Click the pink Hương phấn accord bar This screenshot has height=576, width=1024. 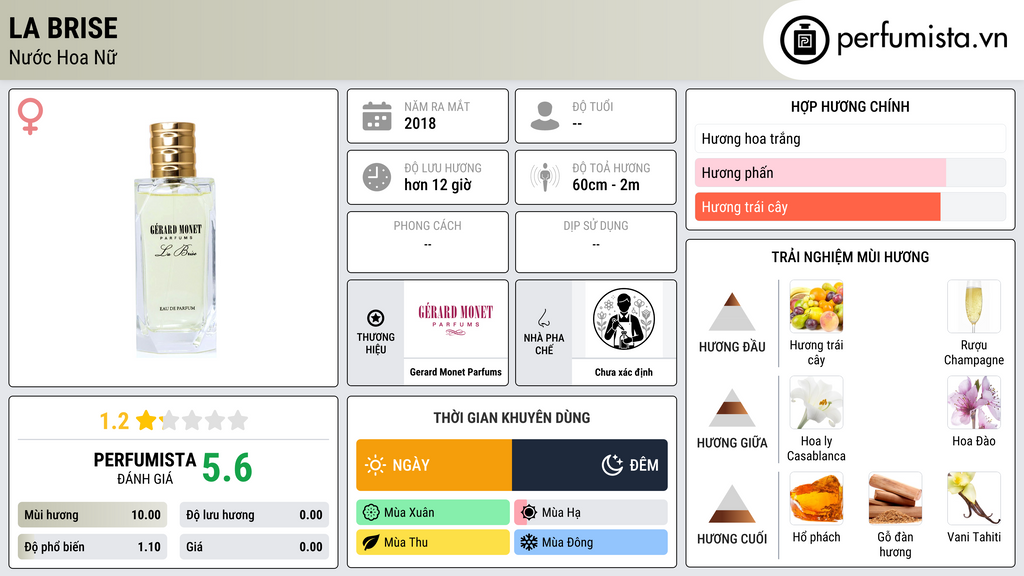[x=850, y=173]
